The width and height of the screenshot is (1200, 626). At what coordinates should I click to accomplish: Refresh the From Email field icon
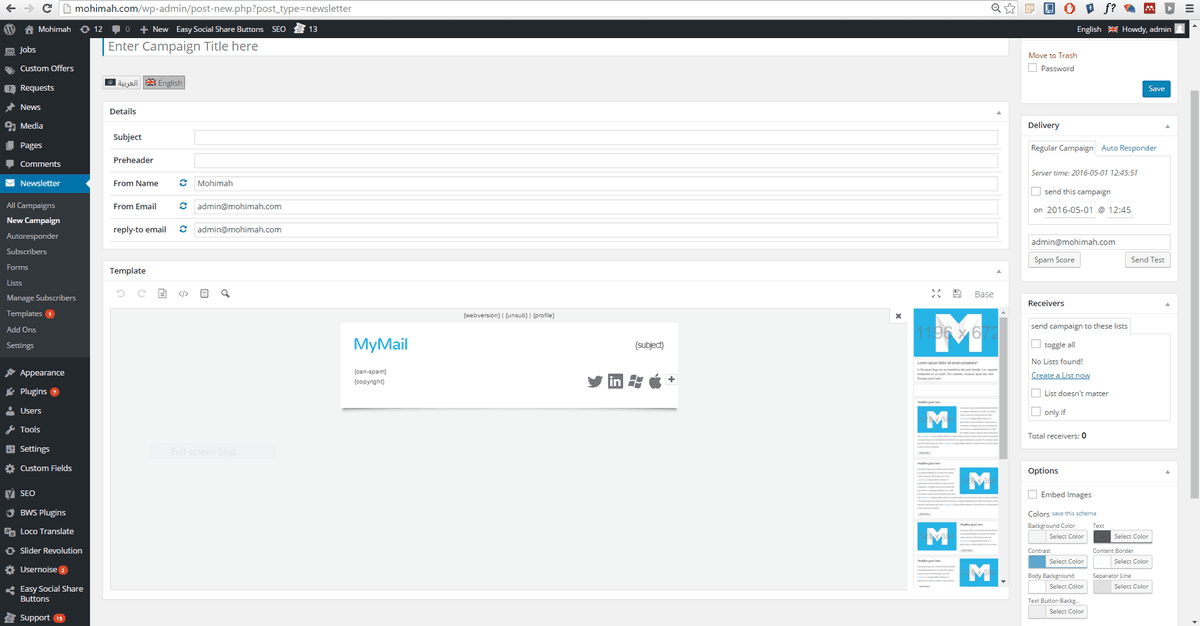click(x=183, y=206)
